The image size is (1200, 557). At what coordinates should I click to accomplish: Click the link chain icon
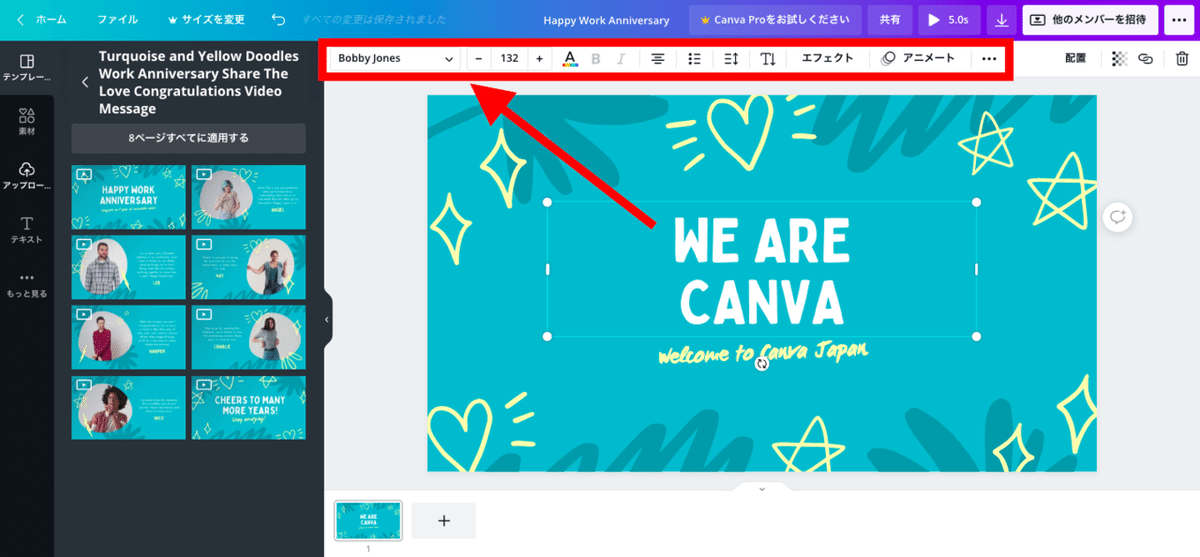pyautogui.click(x=1146, y=59)
